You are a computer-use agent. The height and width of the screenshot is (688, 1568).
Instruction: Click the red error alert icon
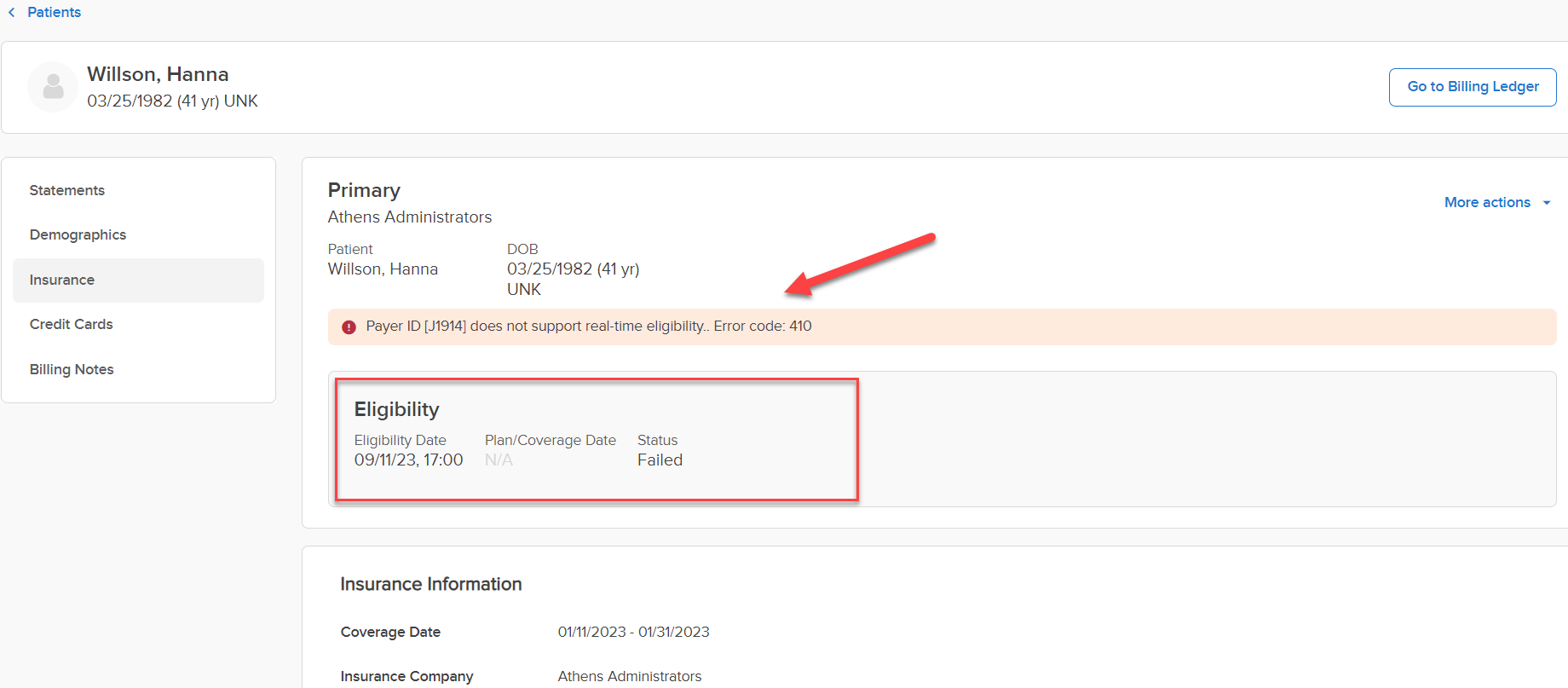(349, 327)
